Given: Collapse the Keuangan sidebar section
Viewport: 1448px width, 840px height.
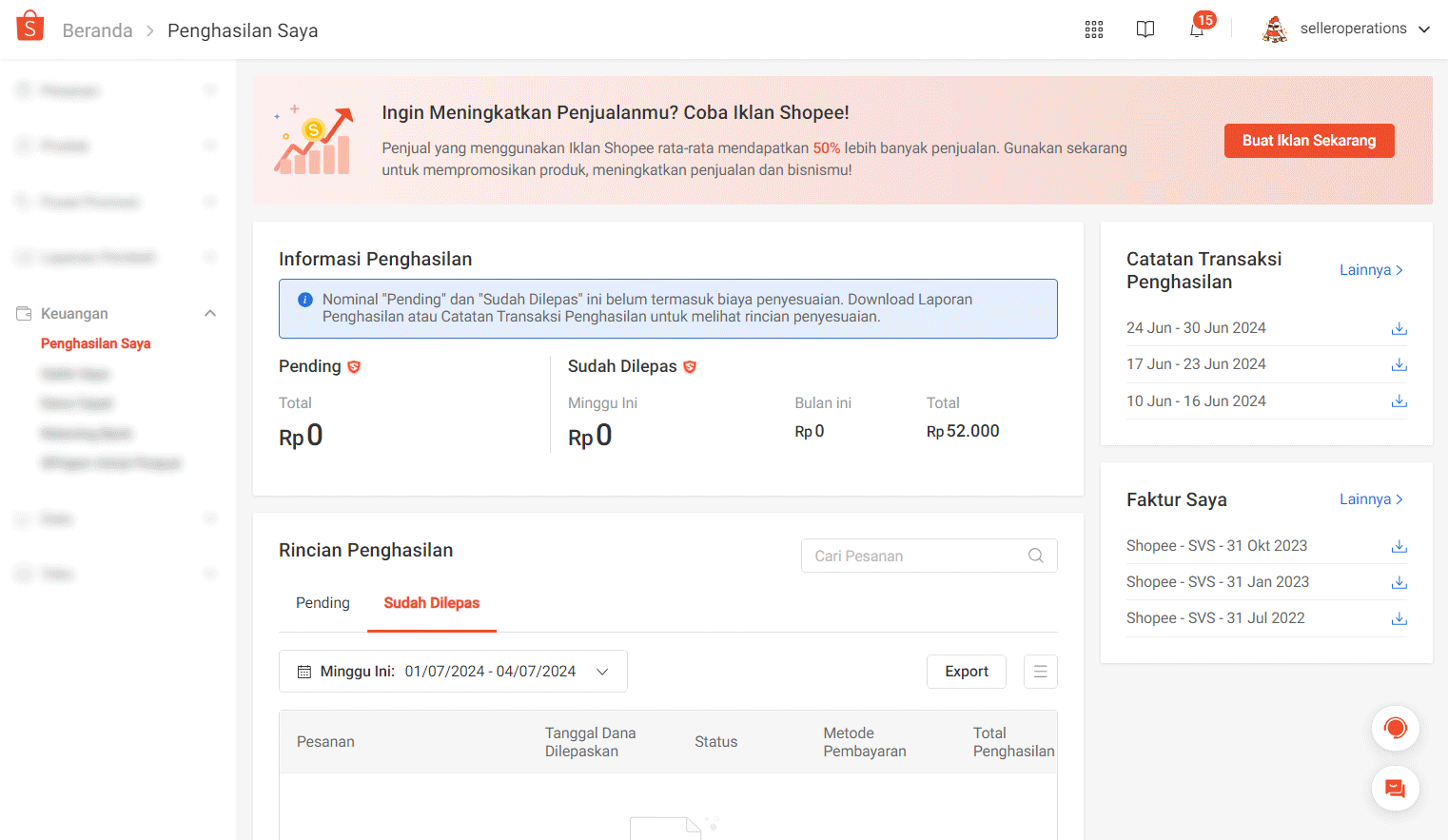Looking at the screenshot, I should coord(210,314).
